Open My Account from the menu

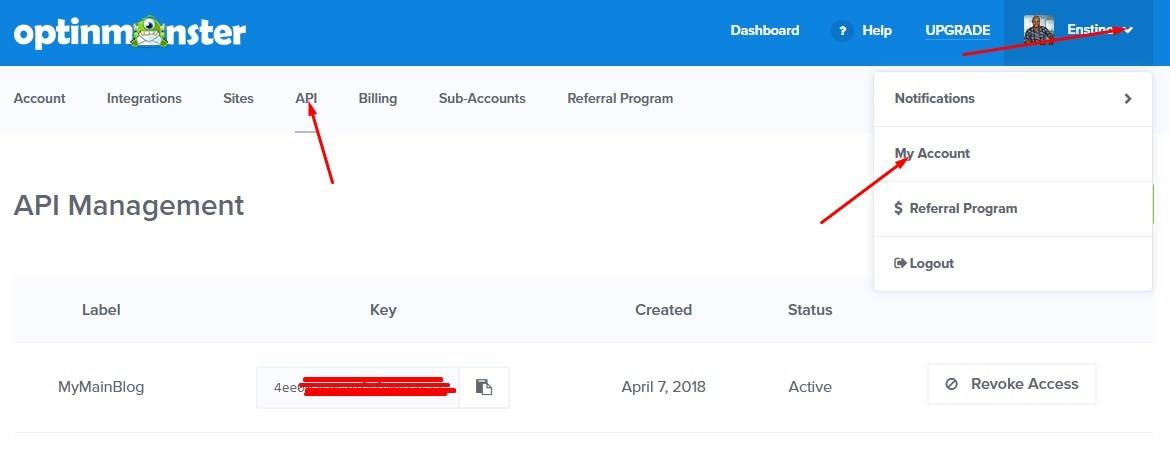(932, 153)
